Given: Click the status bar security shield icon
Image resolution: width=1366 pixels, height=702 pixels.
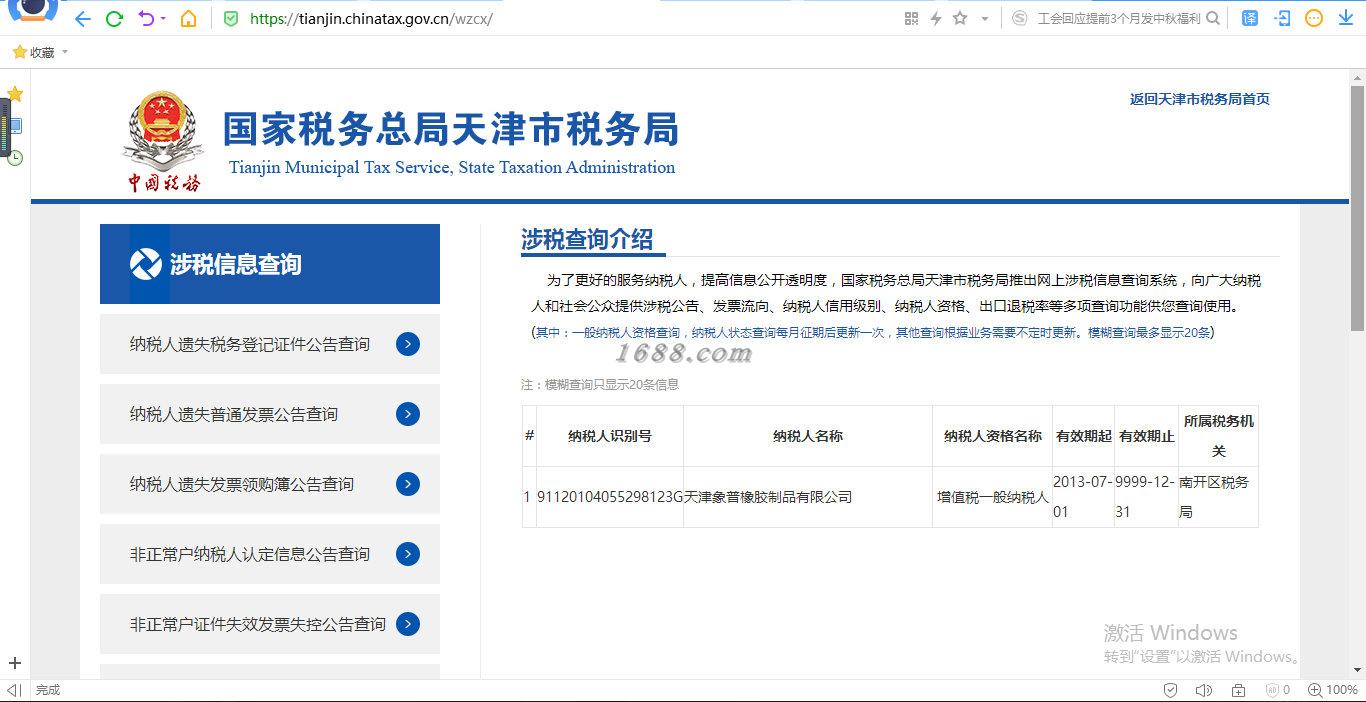Looking at the screenshot, I should [x=1171, y=690].
